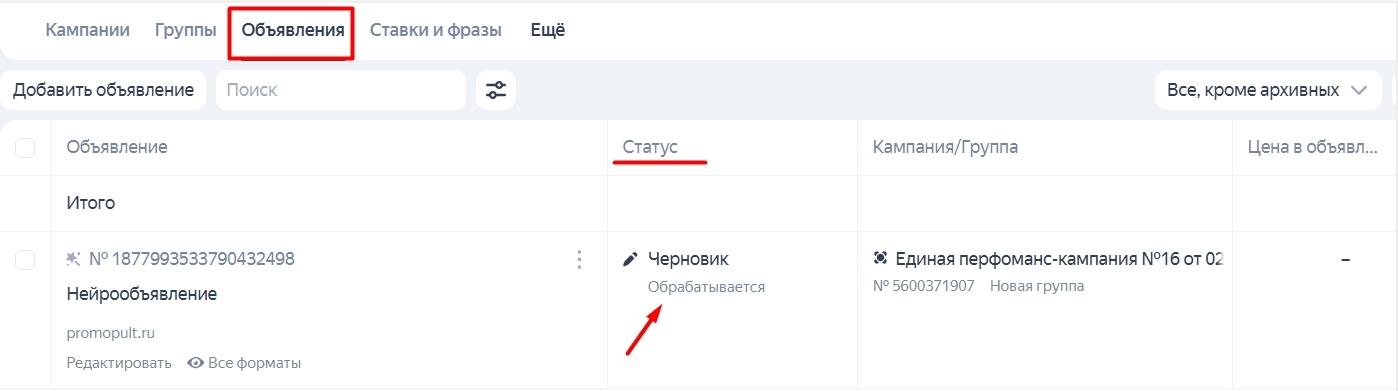Viewport: 1398px width, 391px height.
Task: Open the Ещё menu
Action: 547,30
